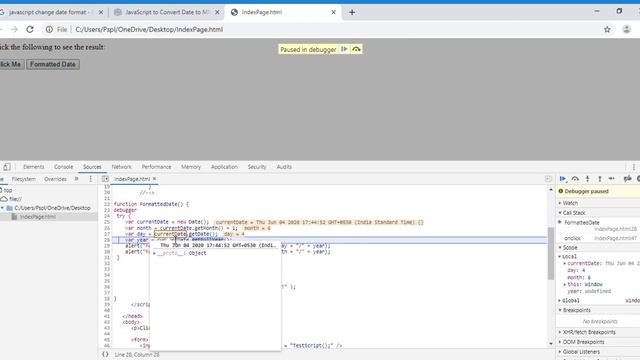Open the Memory tab
Screen dimensions: 640x360
pyautogui.click(x=191, y=167)
